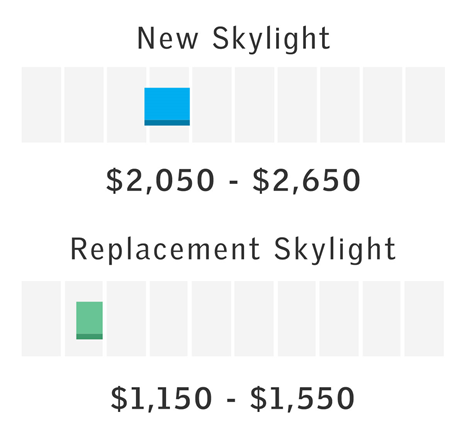Click ninth gray segment of Replacement Skylight bar

382,319
